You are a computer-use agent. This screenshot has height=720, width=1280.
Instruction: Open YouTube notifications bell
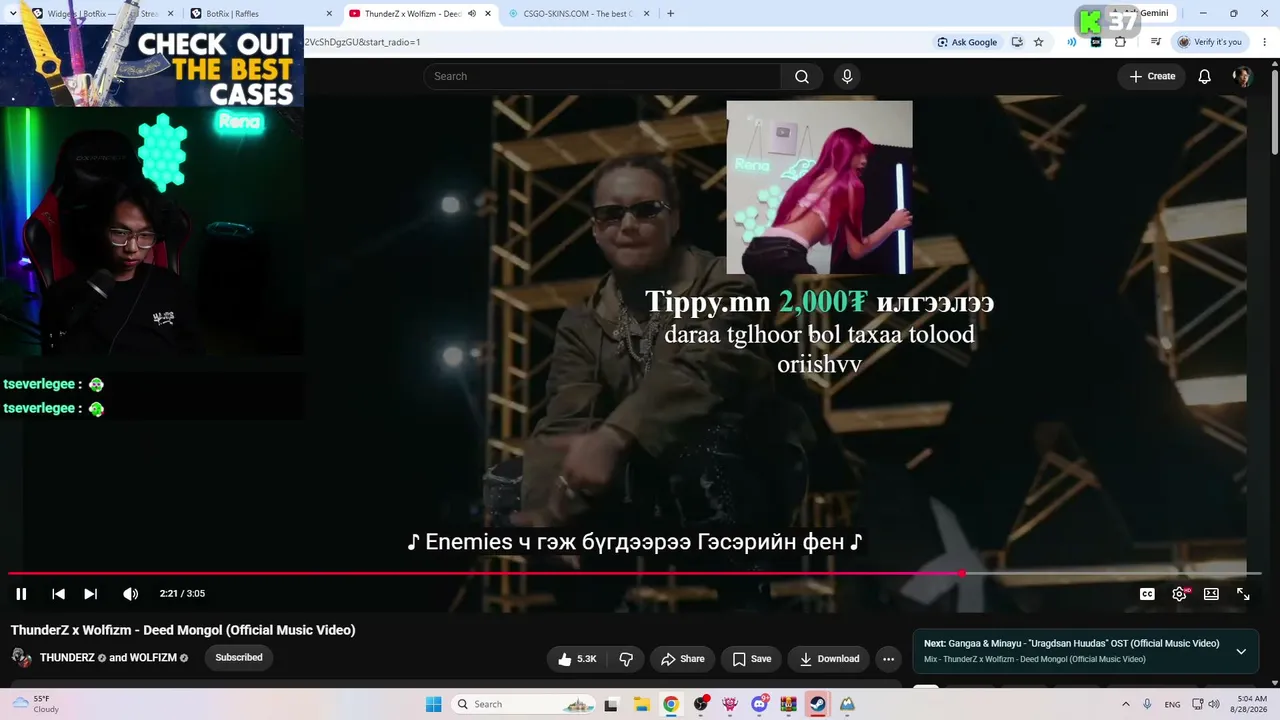[1205, 76]
